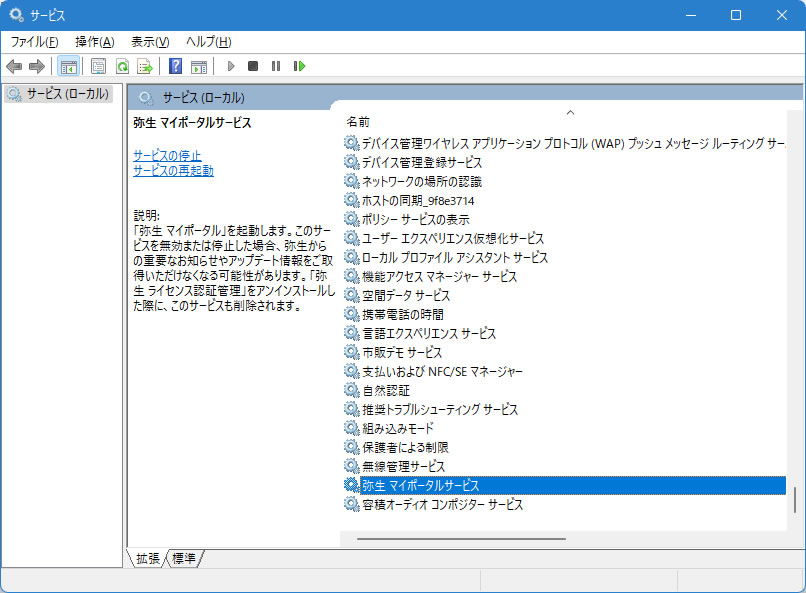806x593 pixels.
Task: Click the Back arrow in the toolbar
Action: pyautogui.click(x=14, y=67)
